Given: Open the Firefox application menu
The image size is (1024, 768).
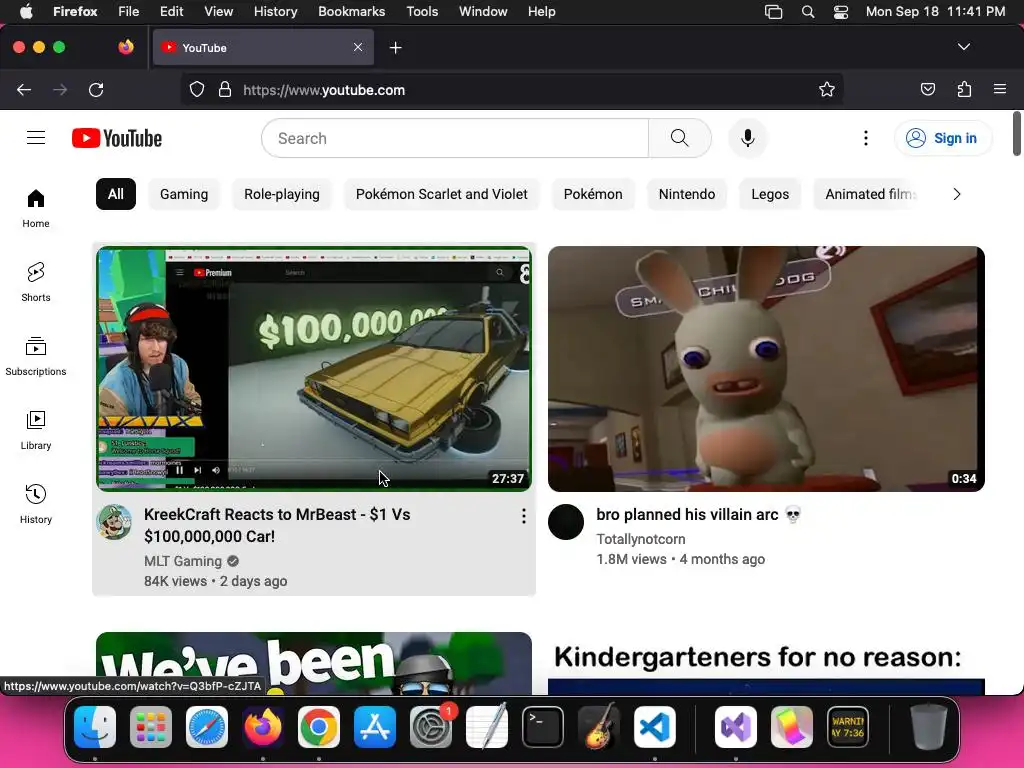Looking at the screenshot, I should [x=1000, y=89].
